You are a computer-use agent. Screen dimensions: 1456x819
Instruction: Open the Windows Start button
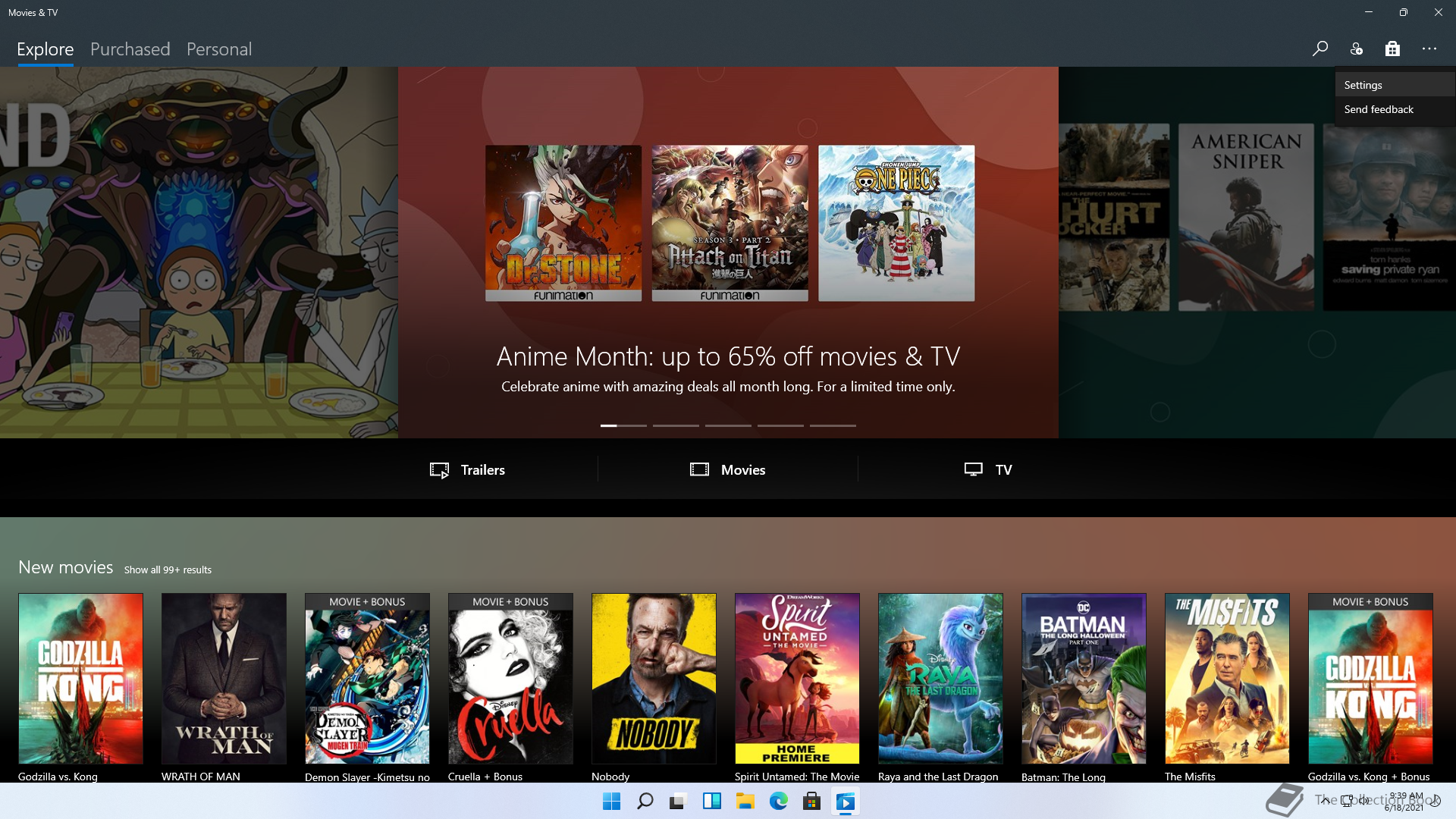[611, 802]
